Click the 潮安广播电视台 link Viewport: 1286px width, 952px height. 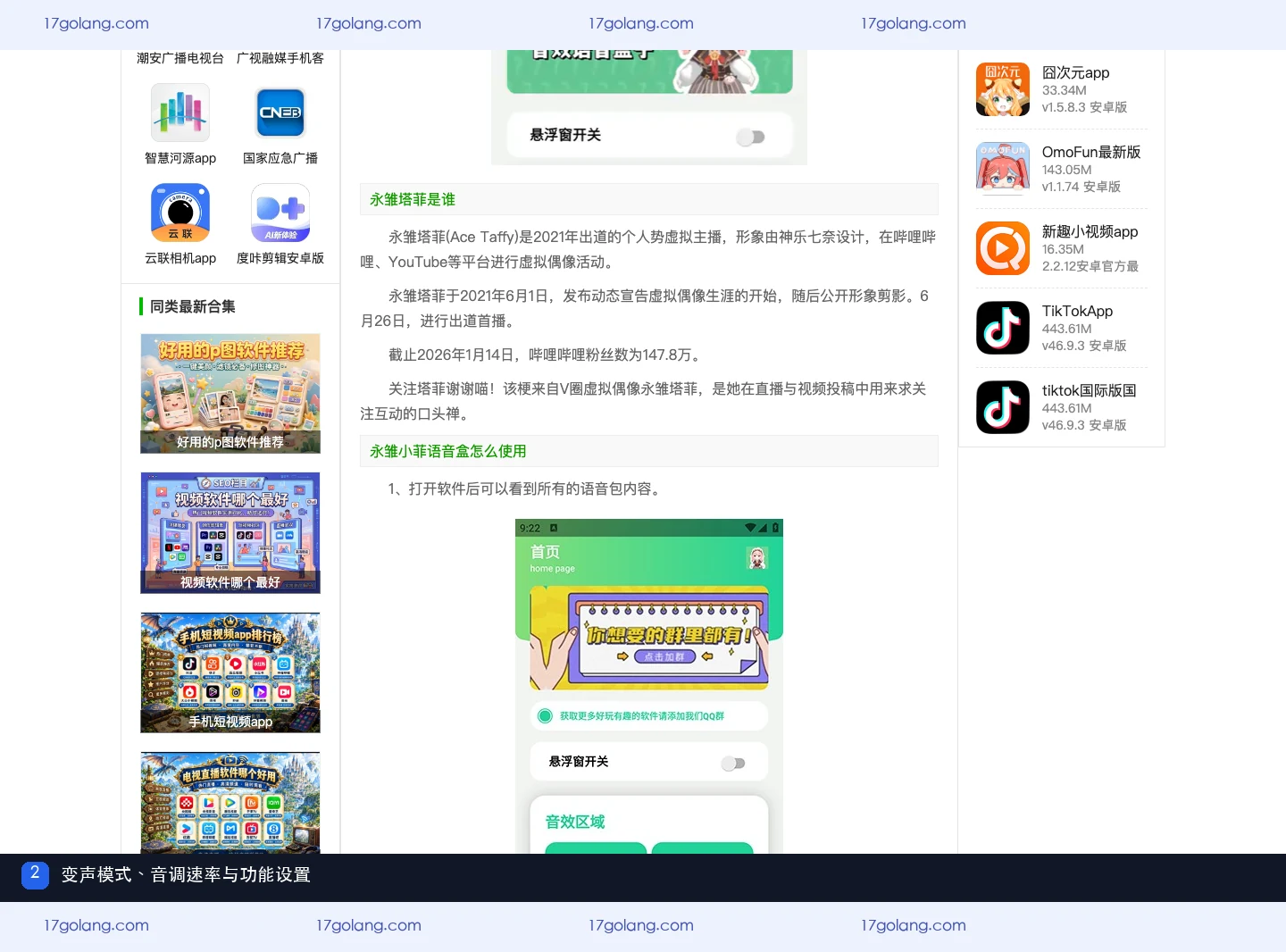coord(180,58)
